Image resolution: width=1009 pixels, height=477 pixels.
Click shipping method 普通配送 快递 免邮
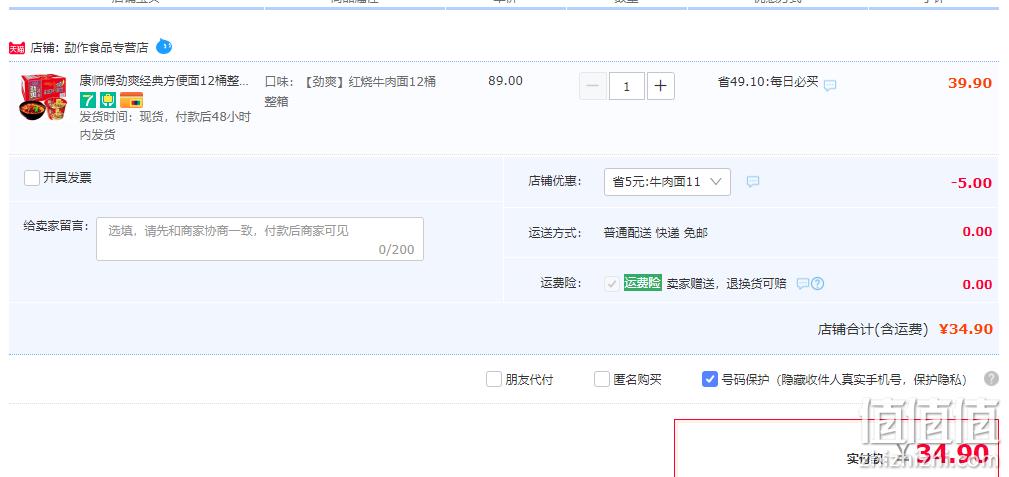click(x=656, y=233)
